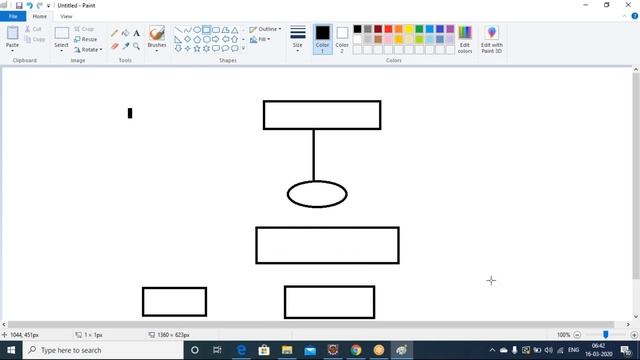Click the Save icon in title bar
Viewport: 640px width, 360px height.
pyautogui.click(x=19, y=5)
